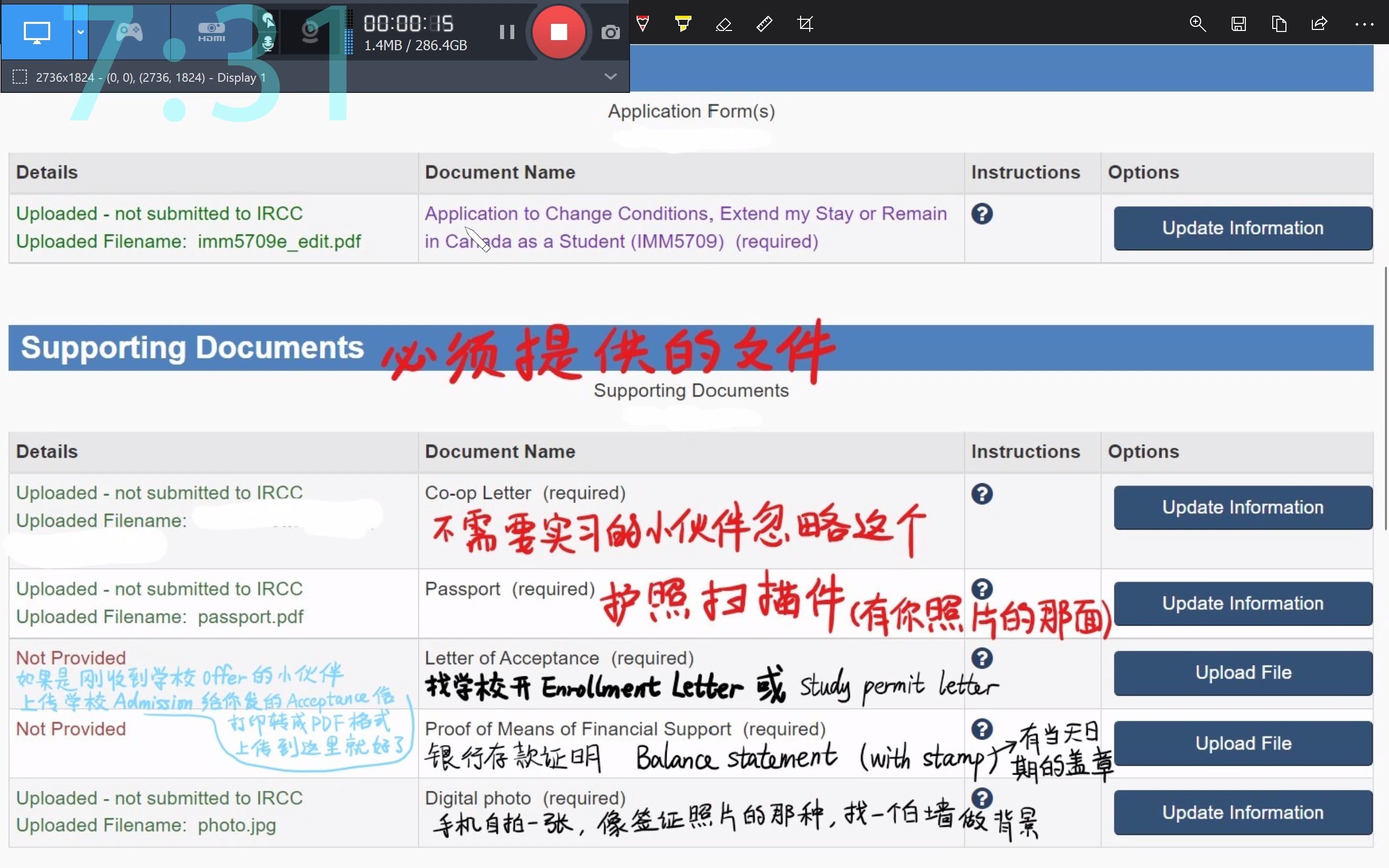The height and width of the screenshot is (868, 1389).
Task: Toggle mouse cursor effect icon
Action: click(x=268, y=21)
